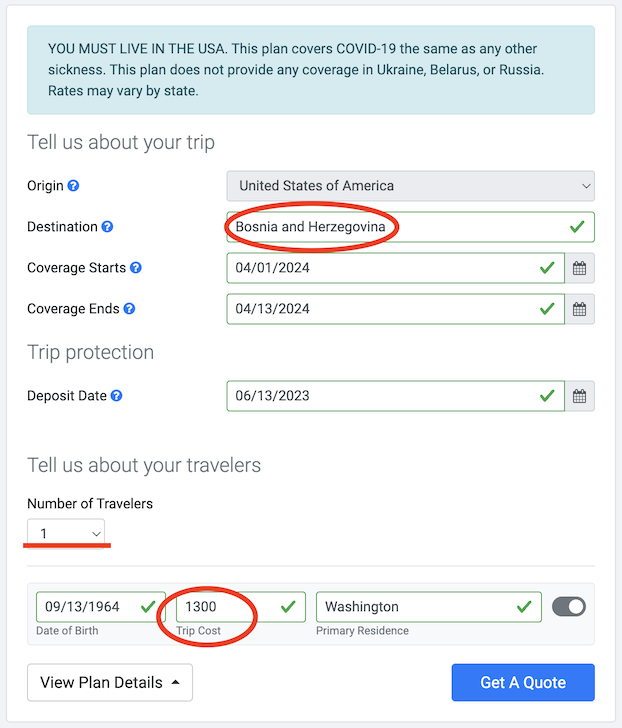This screenshot has width=622, height=728.
Task: Expand the View Plan Details section
Action: click(110, 682)
